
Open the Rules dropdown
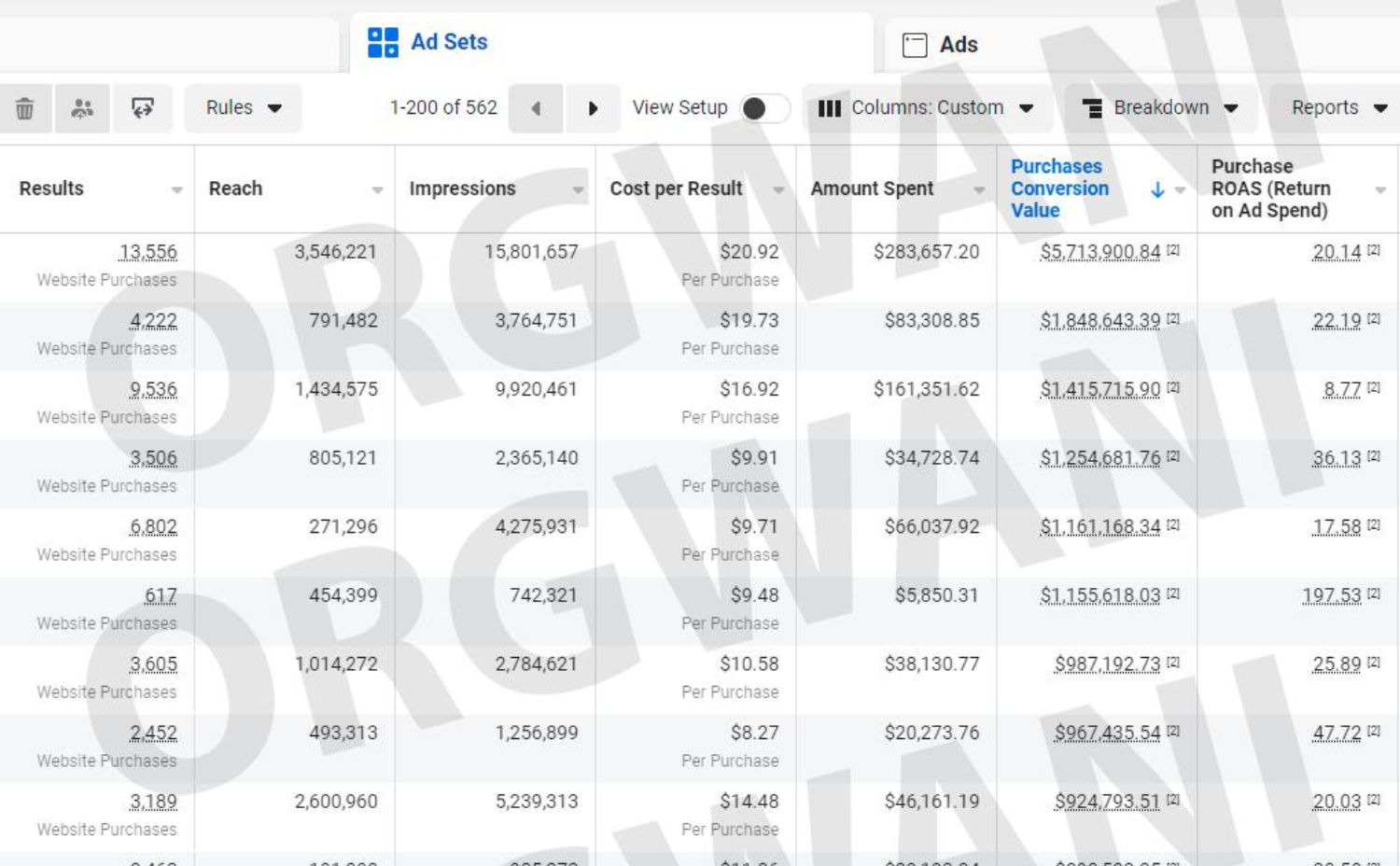(x=243, y=108)
